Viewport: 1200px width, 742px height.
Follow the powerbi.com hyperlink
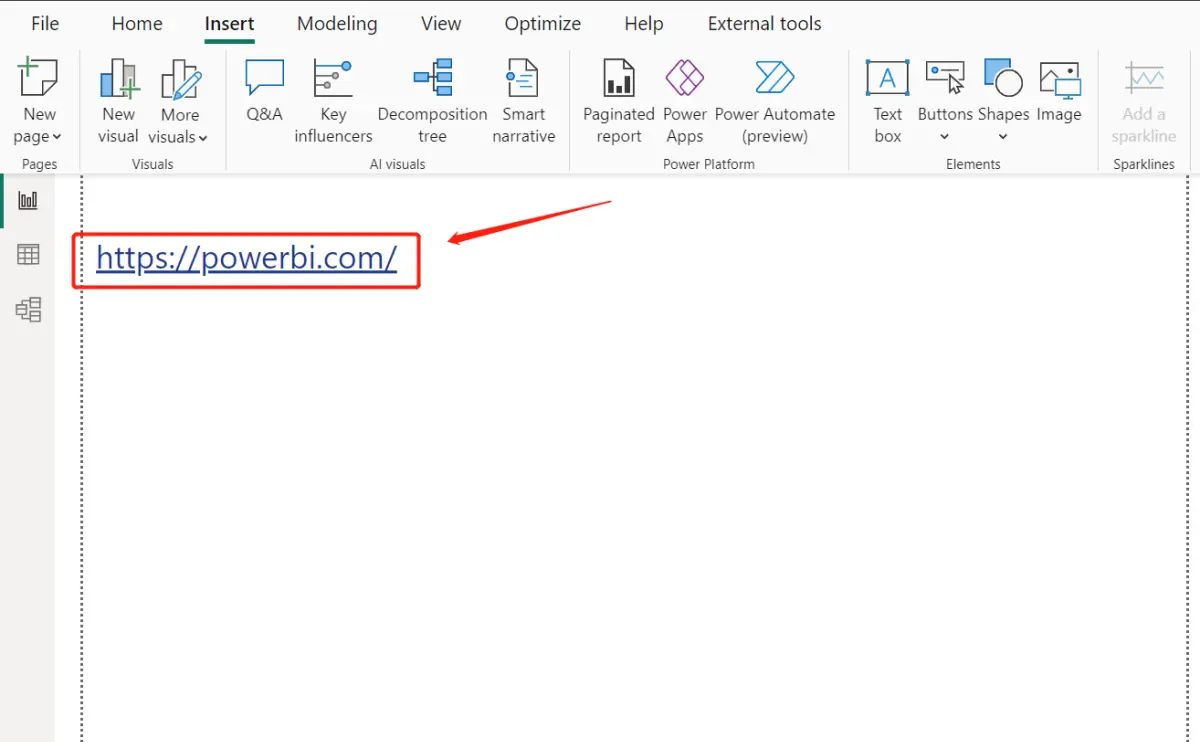click(245, 258)
